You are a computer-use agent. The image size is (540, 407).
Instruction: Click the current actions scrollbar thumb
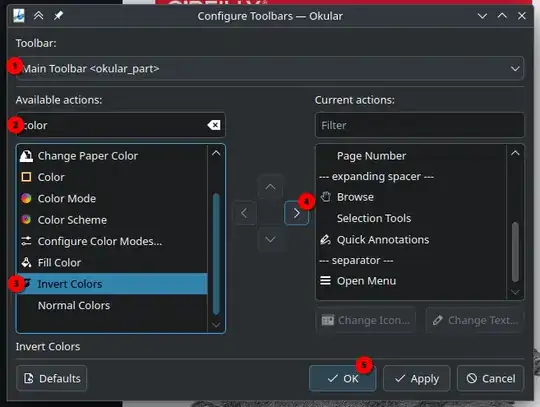515,252
